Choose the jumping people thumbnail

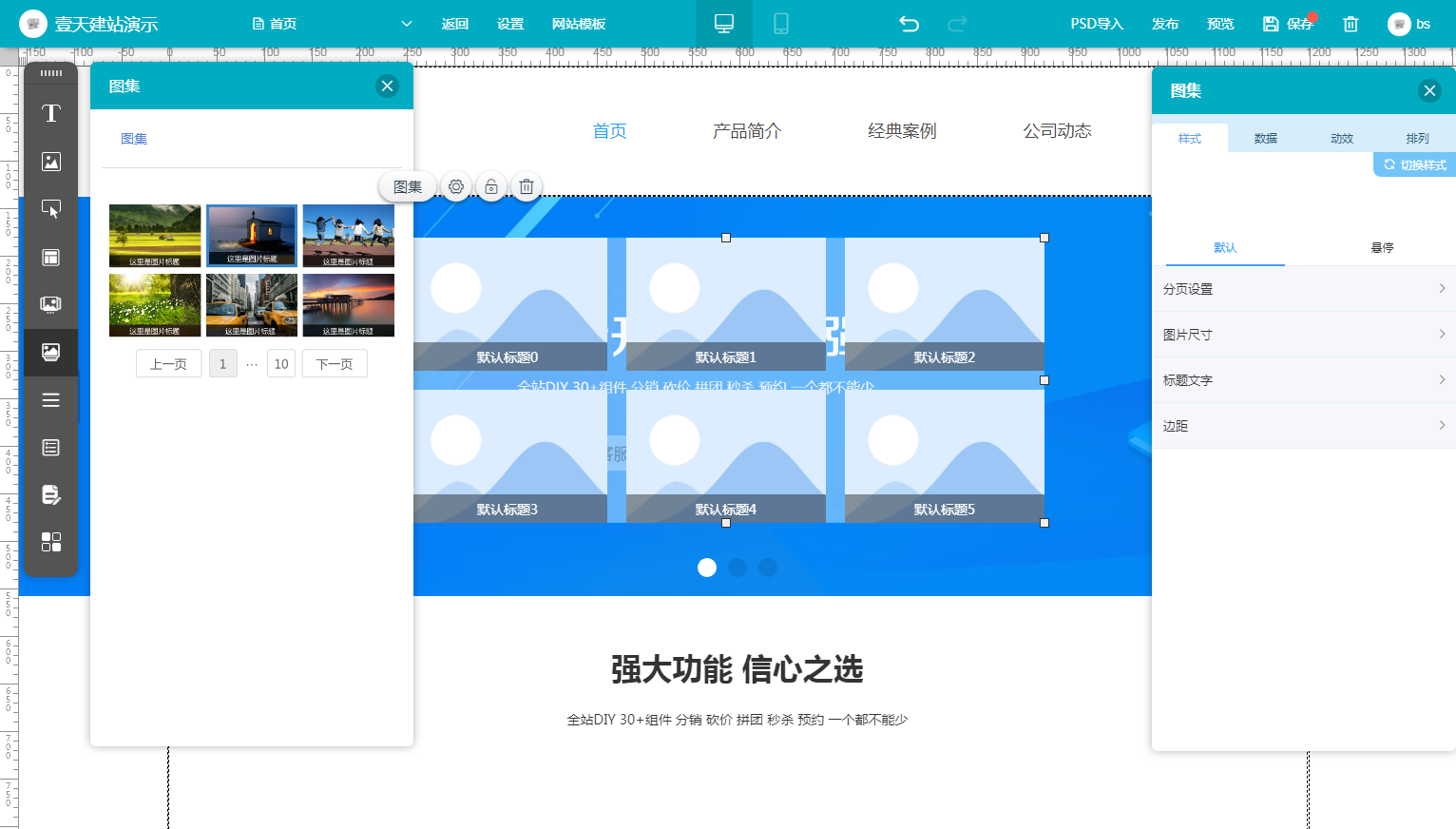pyautogui.click(x=349, y=236)
